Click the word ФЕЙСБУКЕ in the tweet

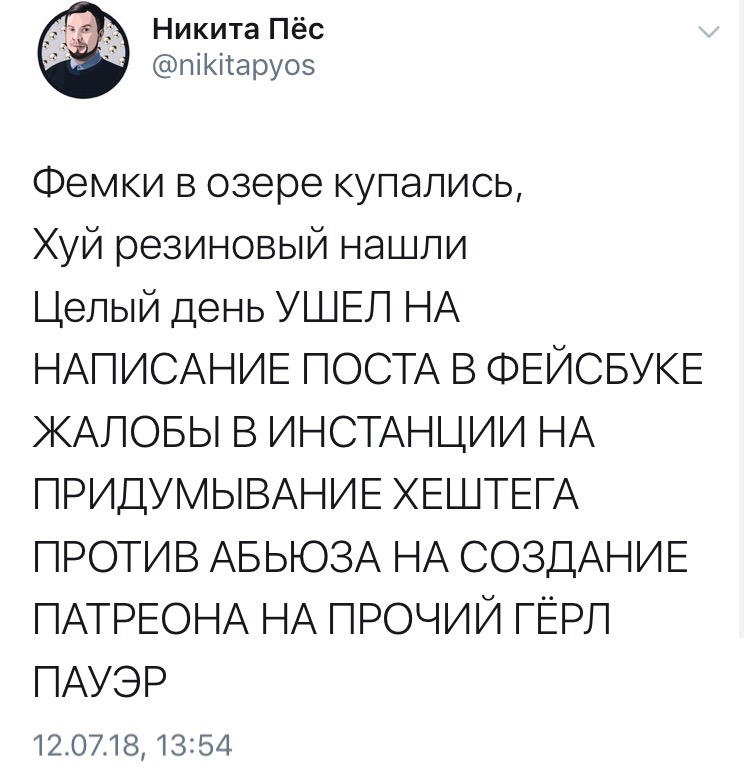click(x=594, y=370)
